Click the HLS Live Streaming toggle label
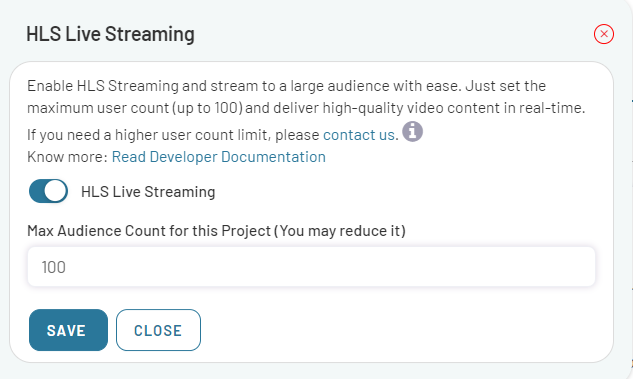This screenshot has width=633, height=379. coord(148,192)
